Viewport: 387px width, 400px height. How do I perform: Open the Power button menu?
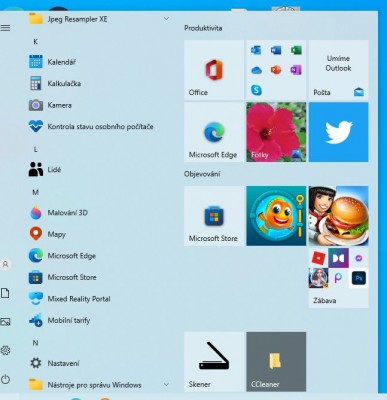coord(6,379)
